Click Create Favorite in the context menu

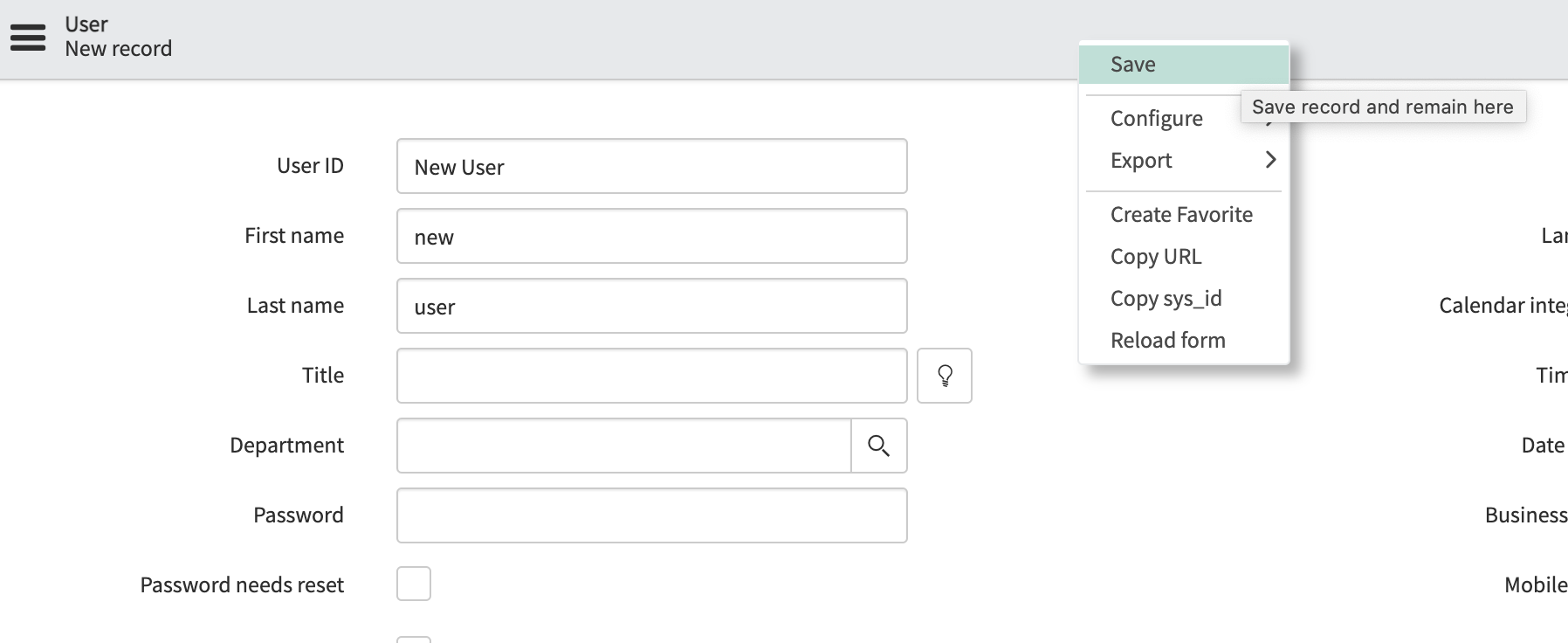(x=1180, y=214)
